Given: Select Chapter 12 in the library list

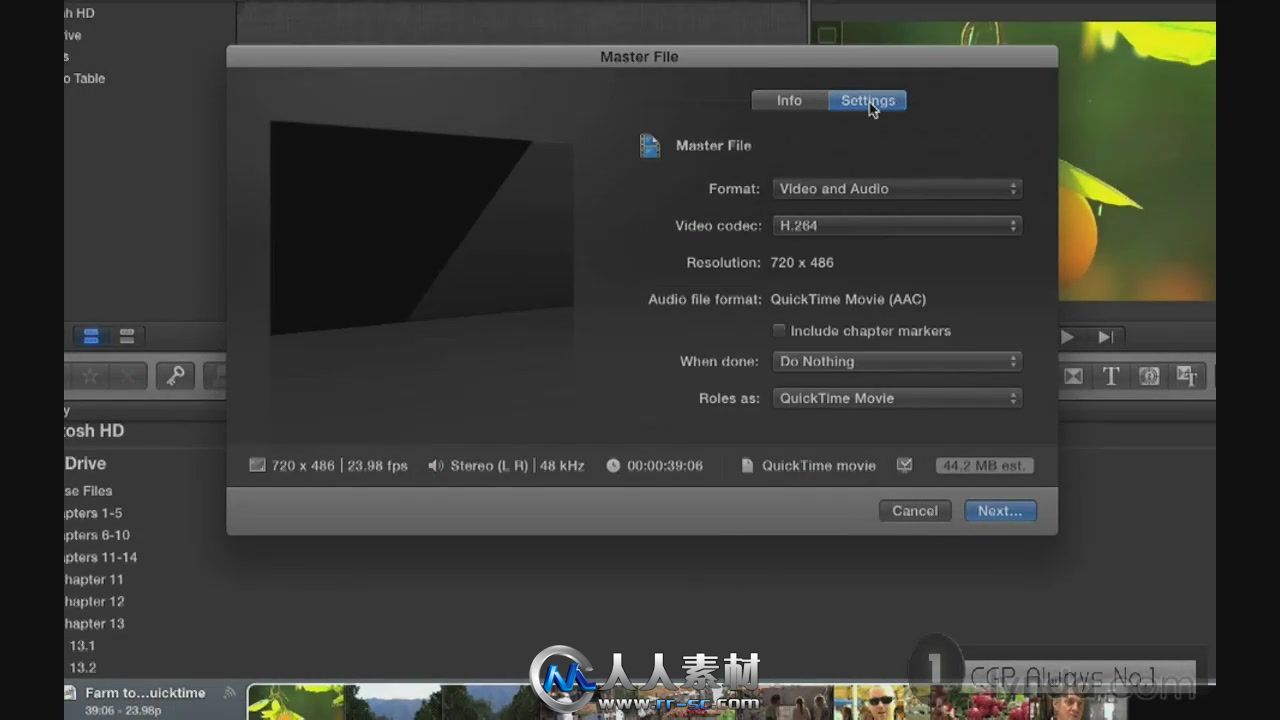Looking at the screenshot, I should tap(94, 601).
